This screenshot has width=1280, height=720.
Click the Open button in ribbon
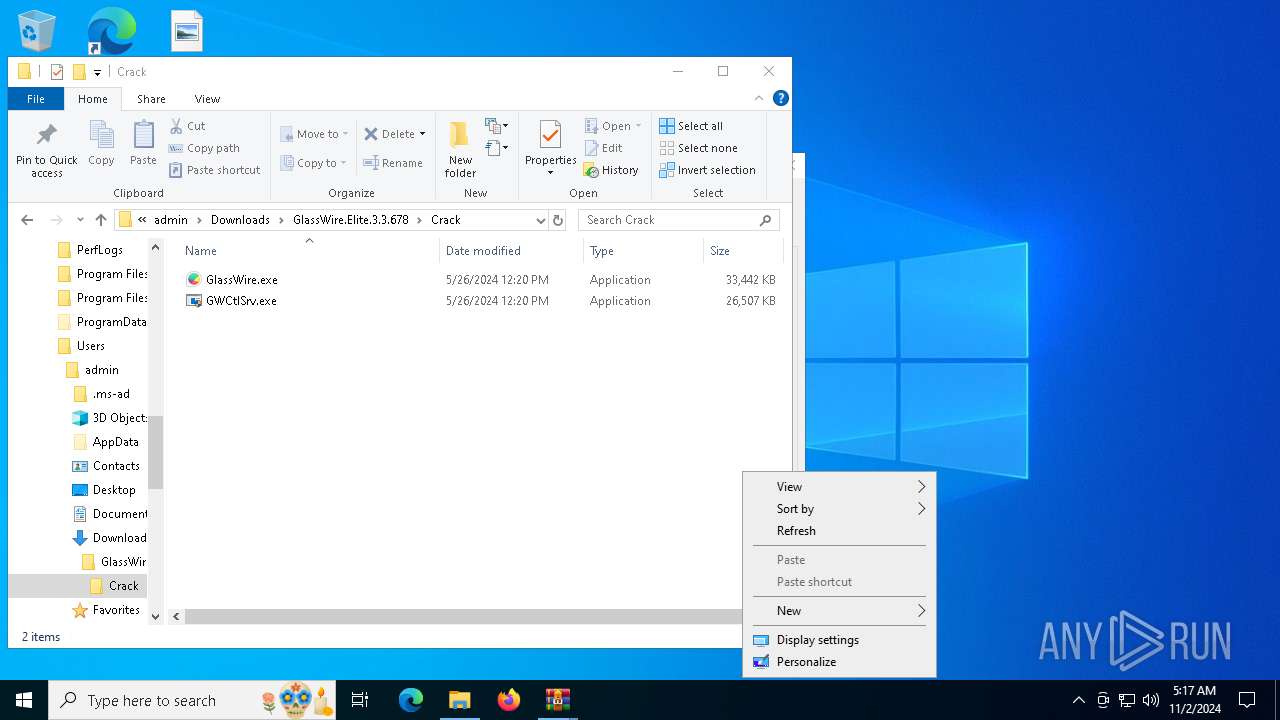click(613, 126)
